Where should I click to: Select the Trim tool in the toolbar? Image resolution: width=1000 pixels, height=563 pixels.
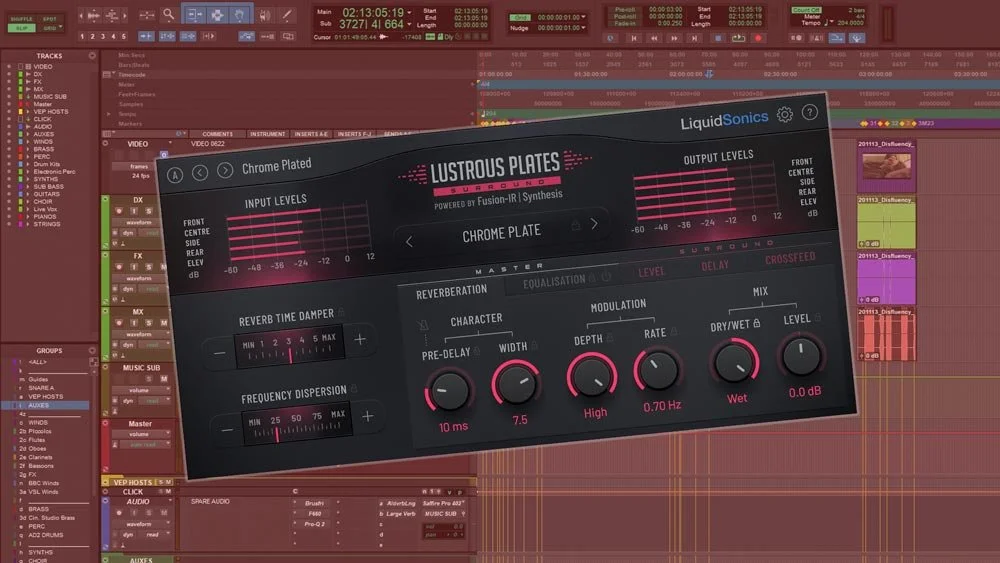pyautogui.click(x=194, y=14)
